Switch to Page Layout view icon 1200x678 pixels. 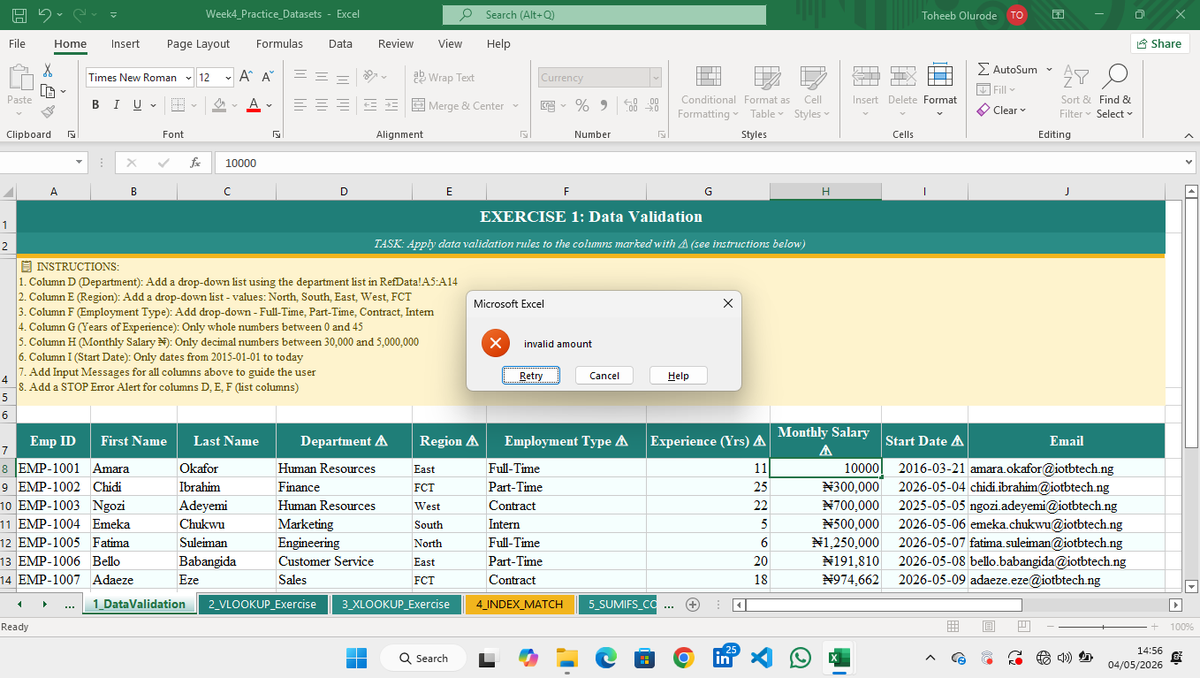(988, 626)
